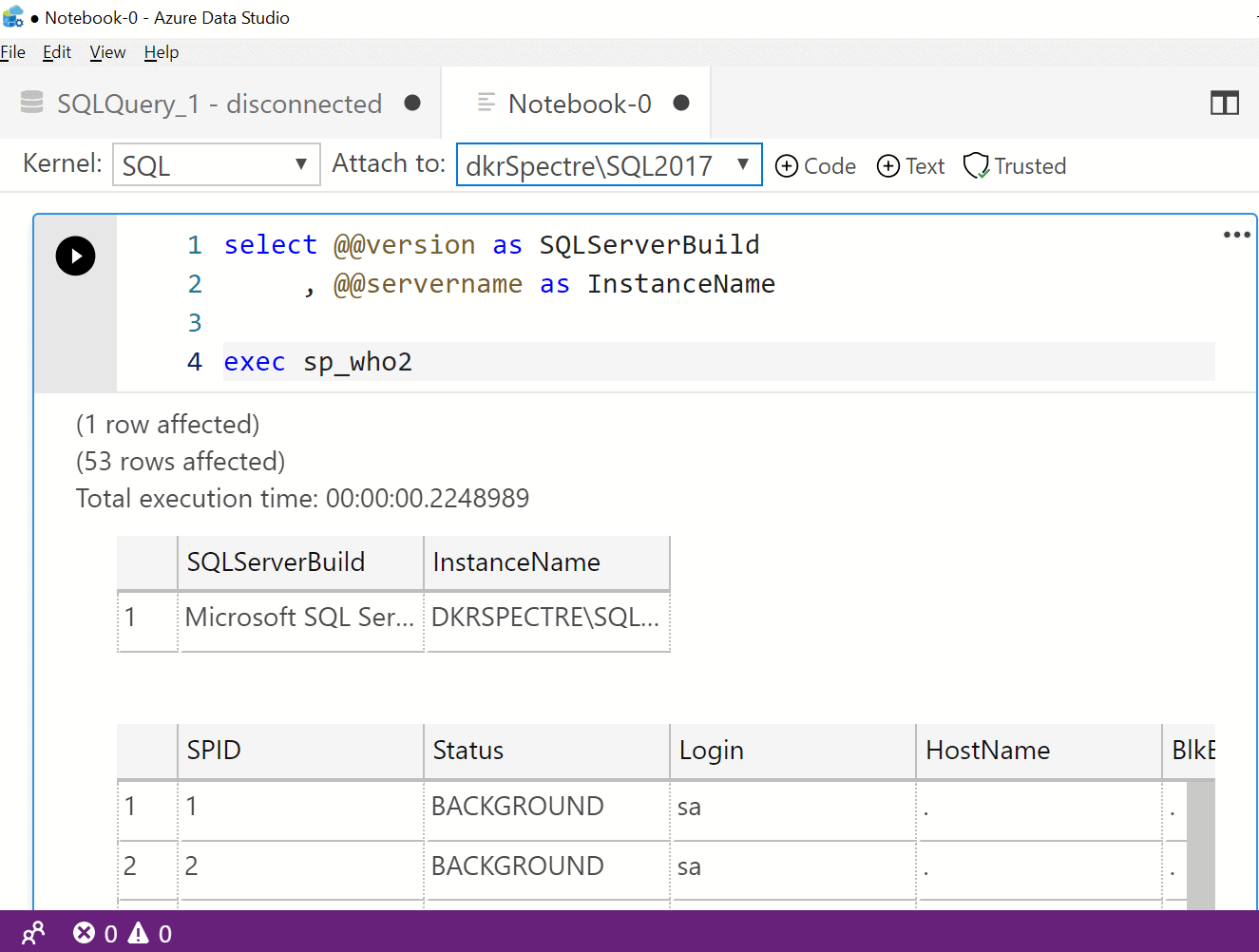Open the File menu
The width and height of the screenshot is (1259, 952).
pos(13,52)
